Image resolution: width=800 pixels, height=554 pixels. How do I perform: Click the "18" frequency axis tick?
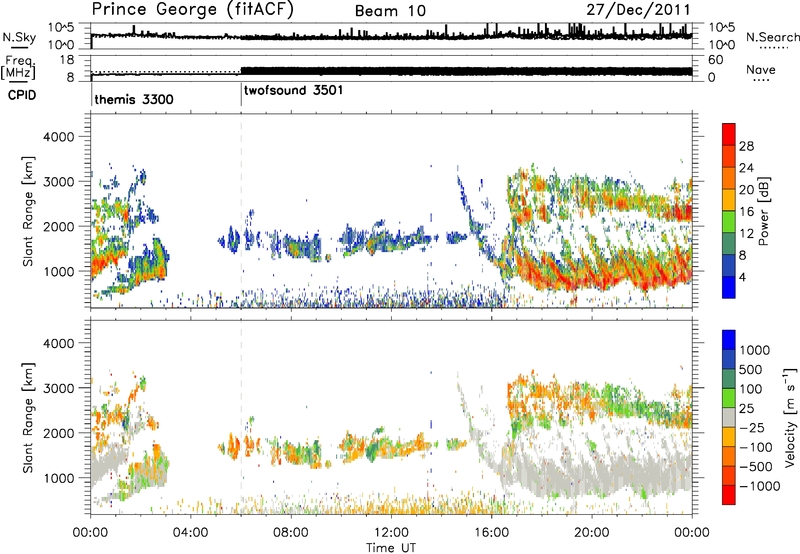tap(67, 60)
